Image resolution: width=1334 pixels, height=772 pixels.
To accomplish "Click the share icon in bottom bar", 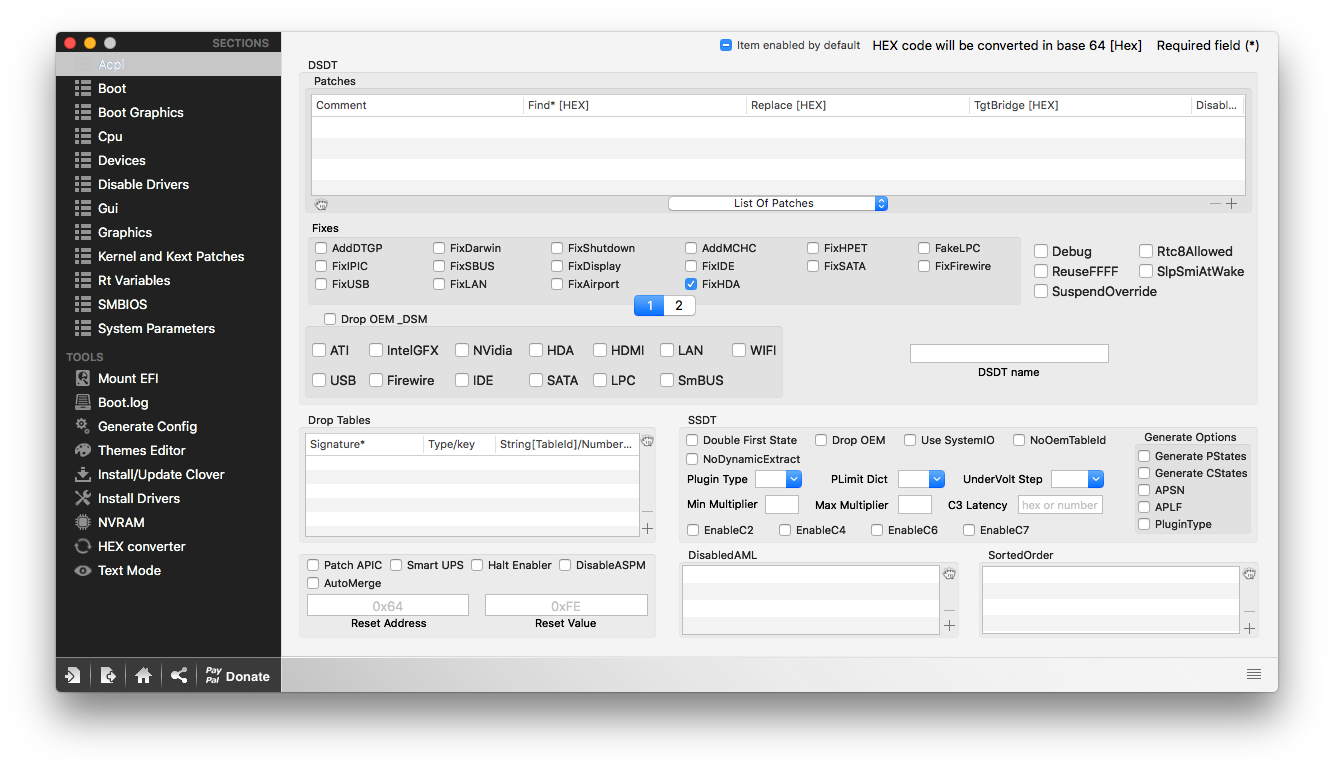I will click(x=179, y=676).
